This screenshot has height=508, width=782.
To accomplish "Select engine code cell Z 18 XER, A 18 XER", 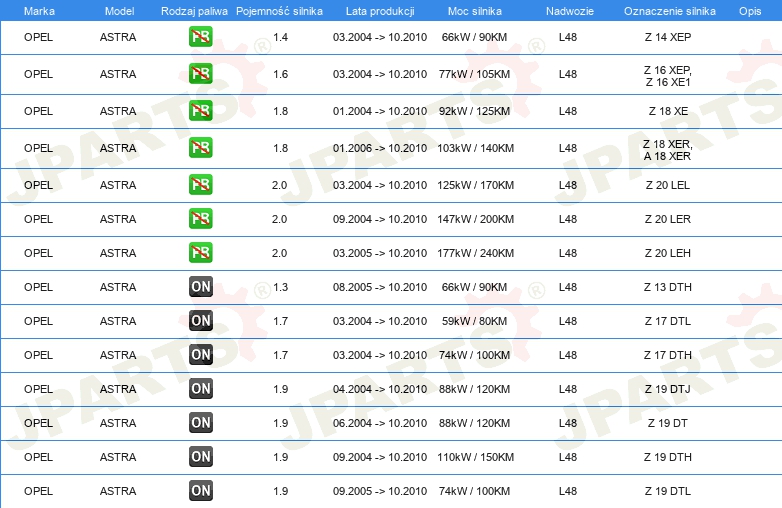I will click(x=668, y=150).
